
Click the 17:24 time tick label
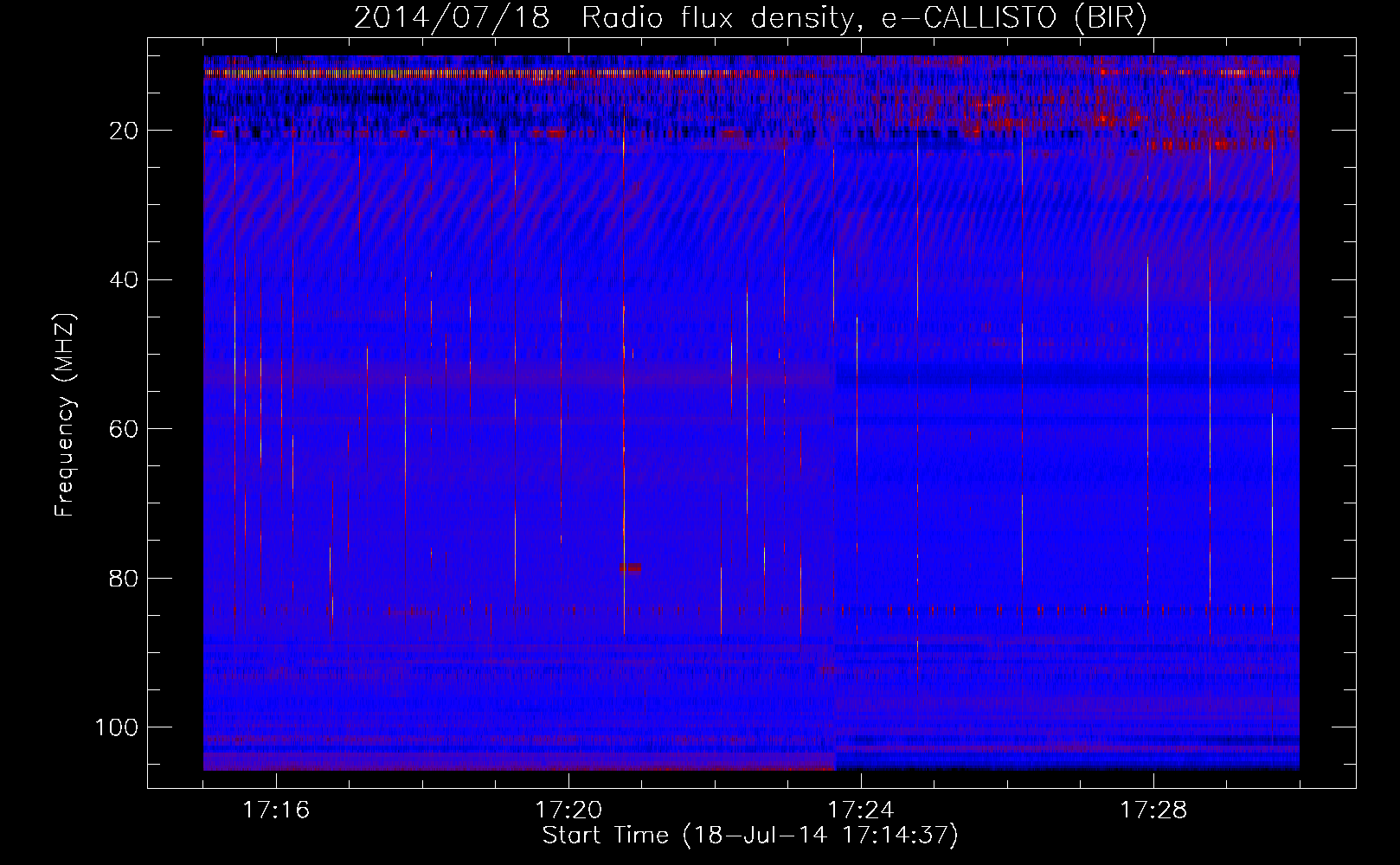point(861,811)
